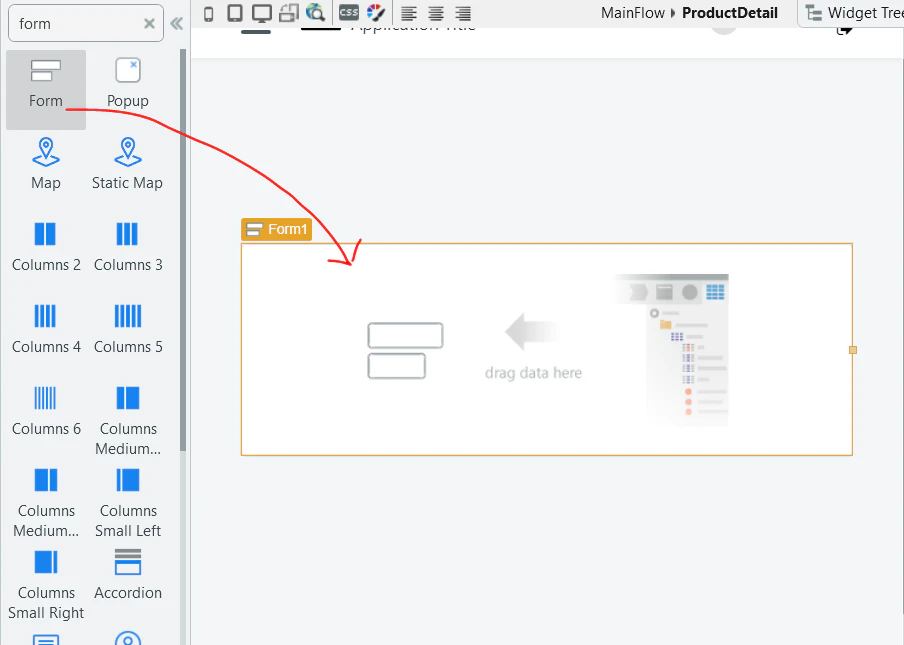Image resolution: width=904 pixels, height=645 pixels.
Task: Select the Columns Small Left widget
Action: 127,503
